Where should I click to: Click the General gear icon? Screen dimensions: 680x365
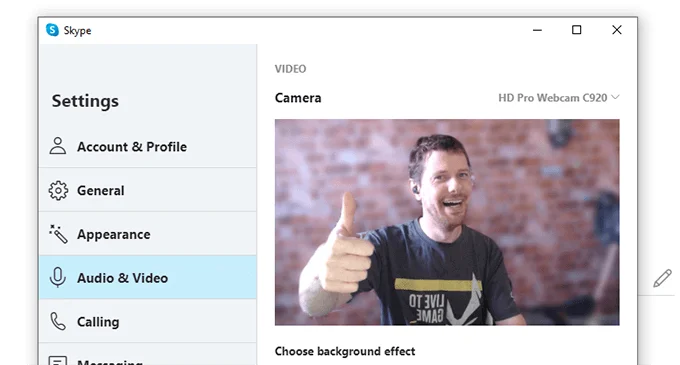pos(58,190)
